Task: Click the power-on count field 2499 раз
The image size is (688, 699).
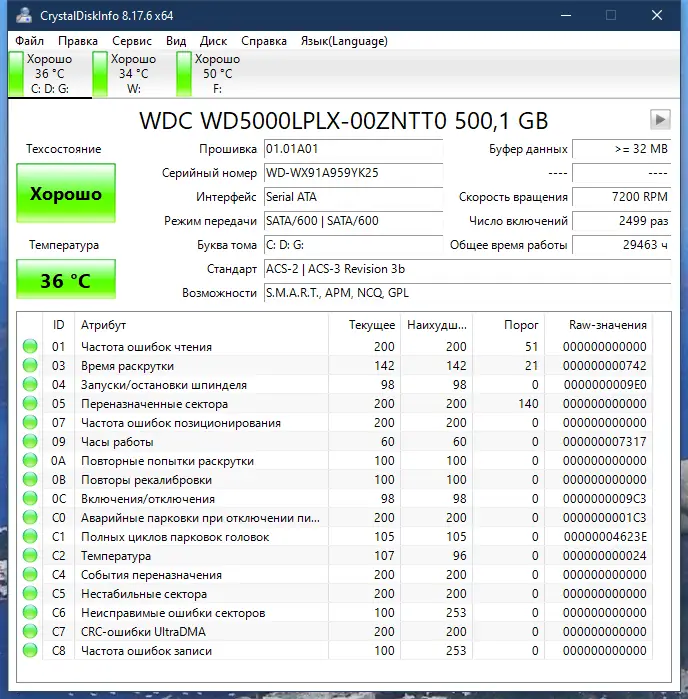Action: click(x=622, y=221)
